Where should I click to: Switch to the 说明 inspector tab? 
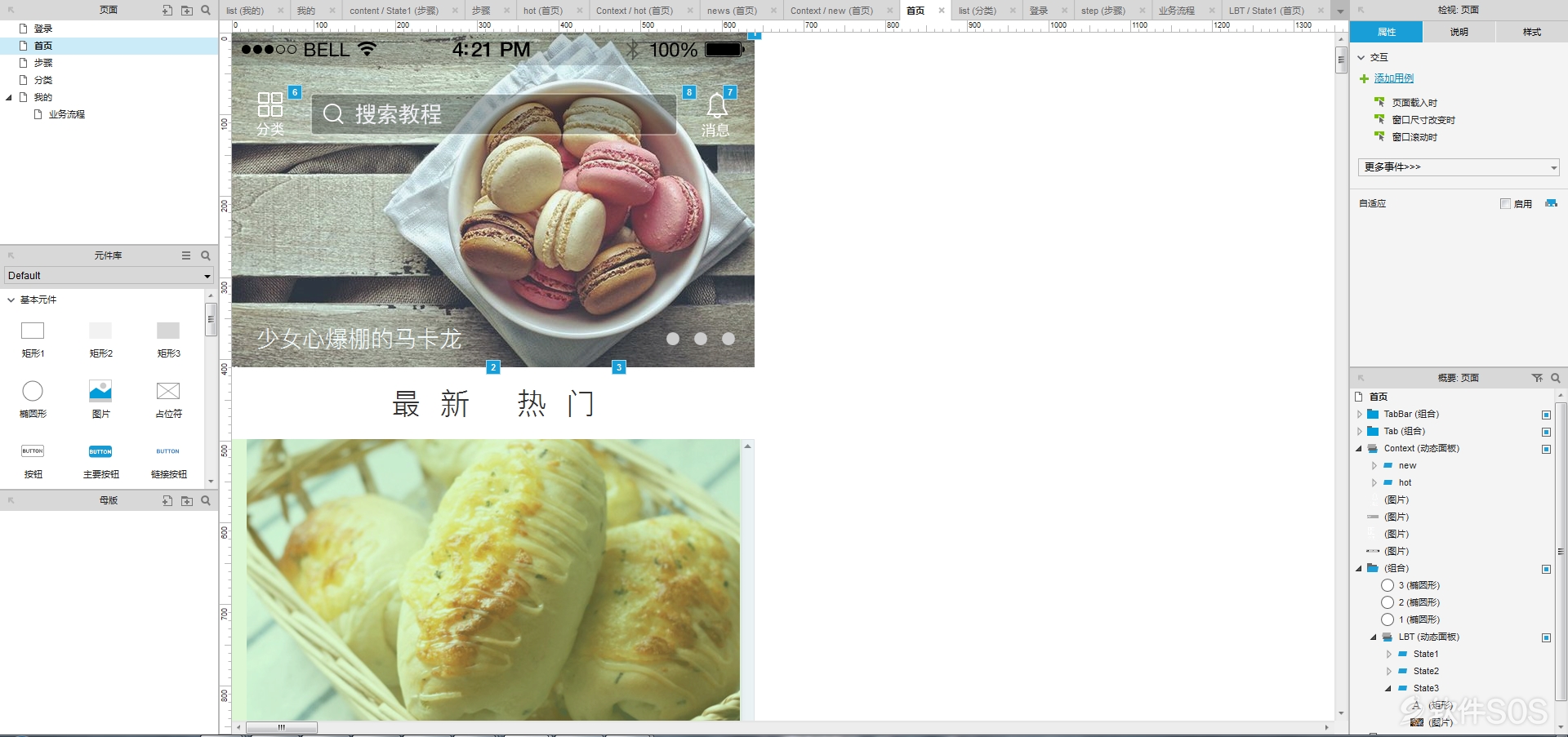tap(1459, 32)
